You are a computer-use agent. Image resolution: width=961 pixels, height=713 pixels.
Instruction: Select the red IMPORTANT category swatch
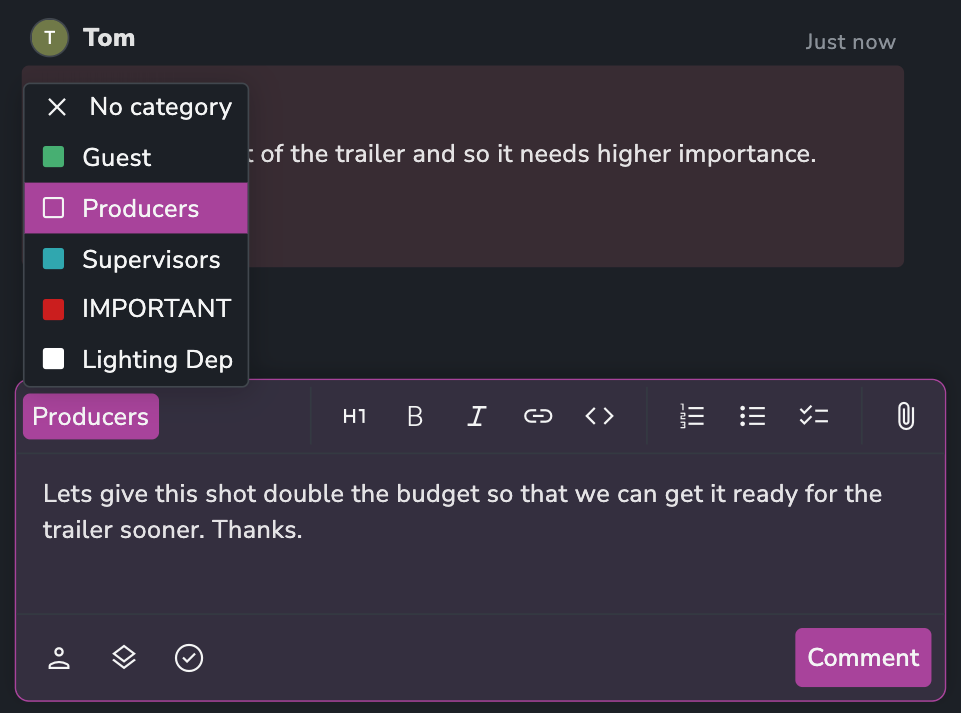pyautogui.click(x=53, y=309)
